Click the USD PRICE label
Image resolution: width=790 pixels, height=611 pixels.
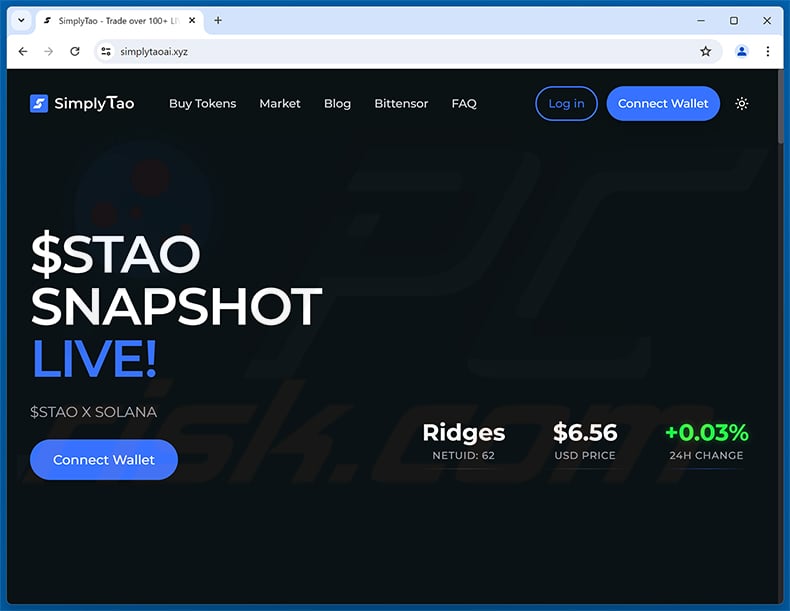(585, 455)
